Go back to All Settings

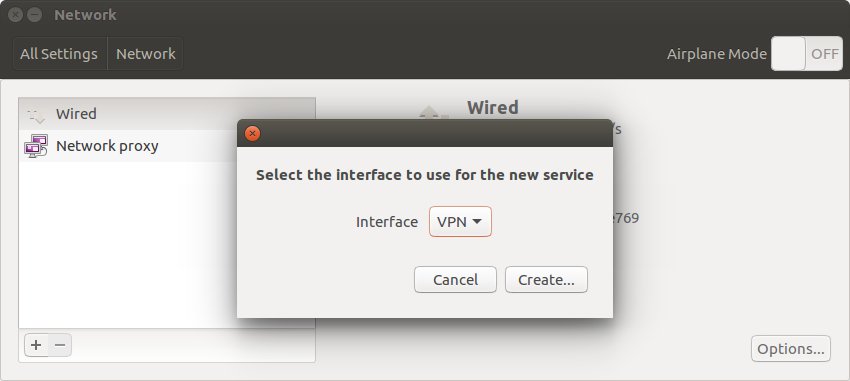[59, 54]
